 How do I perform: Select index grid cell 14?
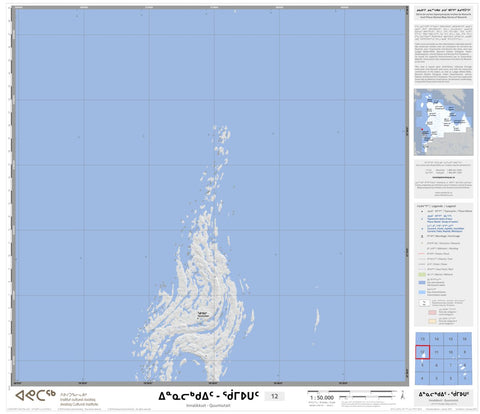436,339
